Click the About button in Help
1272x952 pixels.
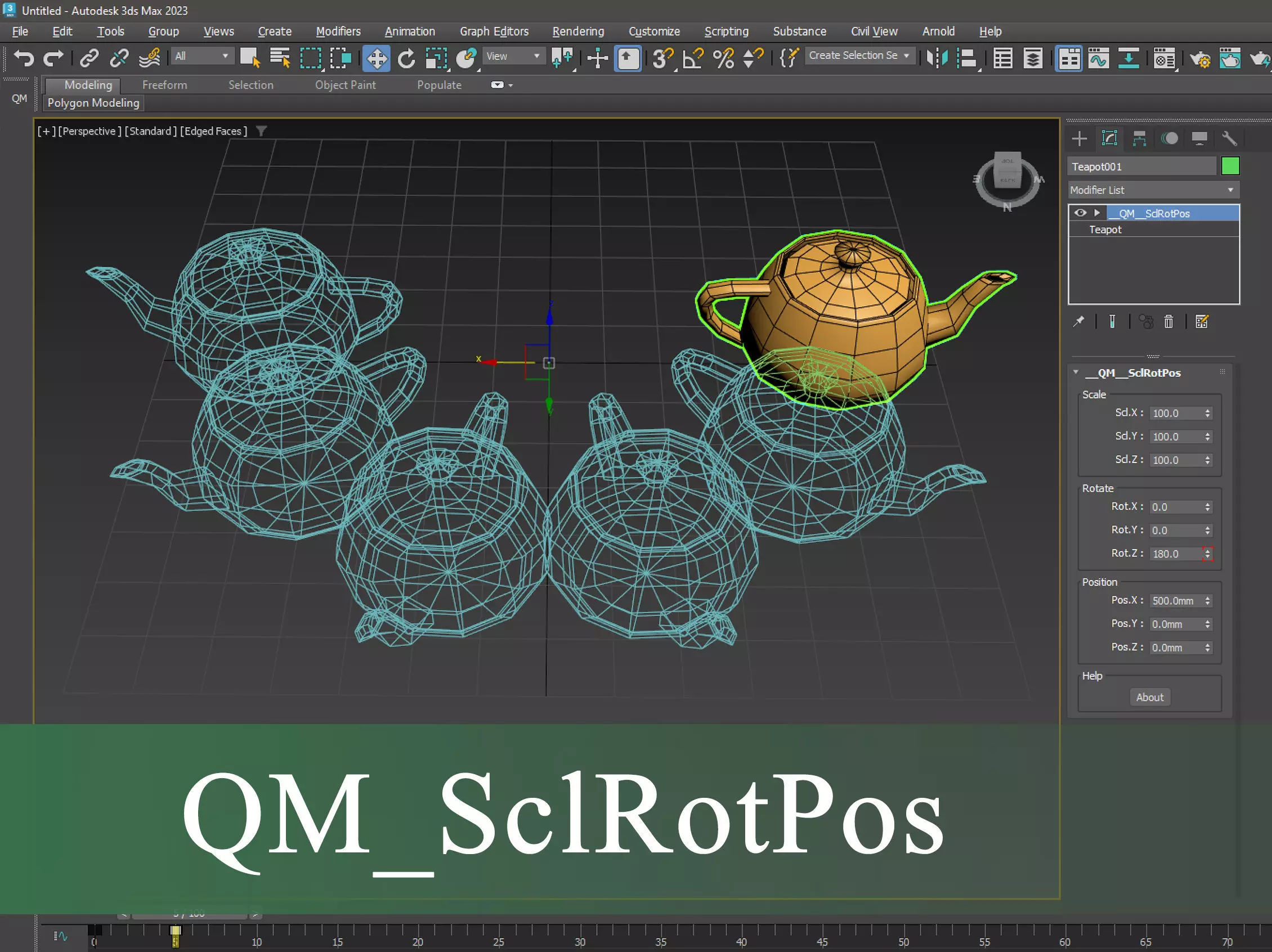[x=1149, y=697]
